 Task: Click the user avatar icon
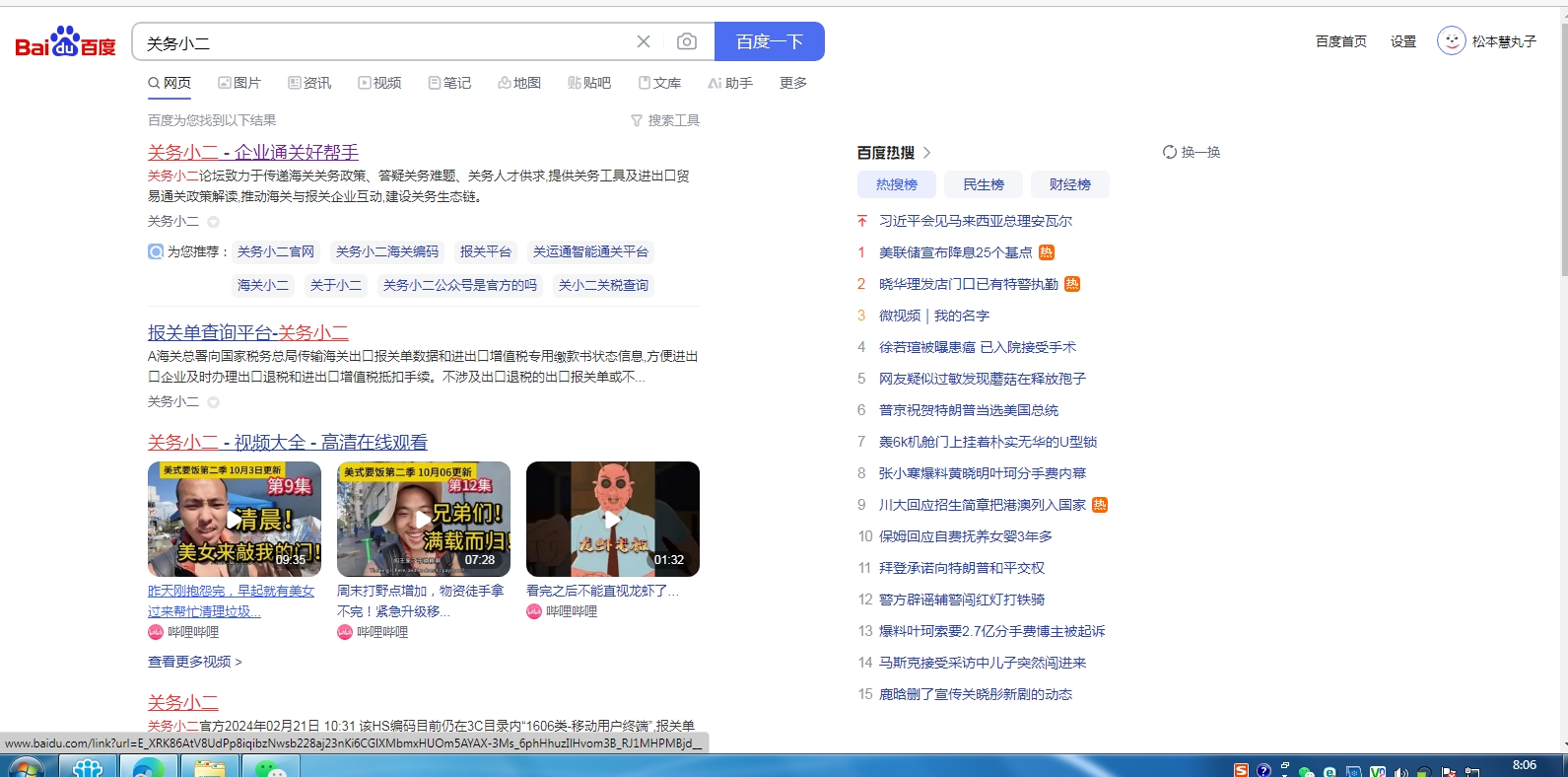tap(1451, 40)
